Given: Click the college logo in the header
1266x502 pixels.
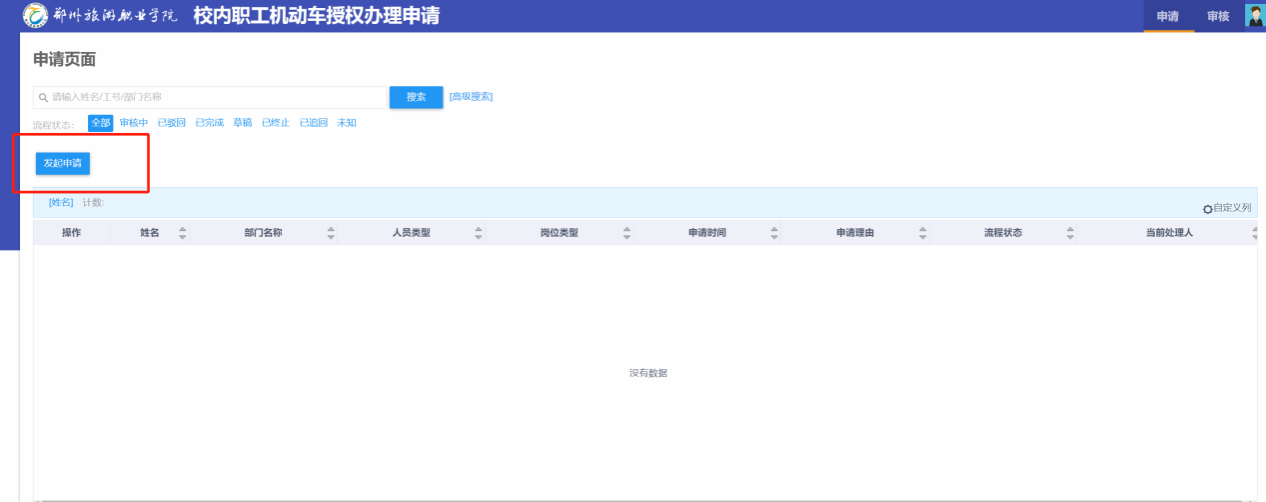Looking at the screenshot, I should pyautogui.click(x=35, y=16).
